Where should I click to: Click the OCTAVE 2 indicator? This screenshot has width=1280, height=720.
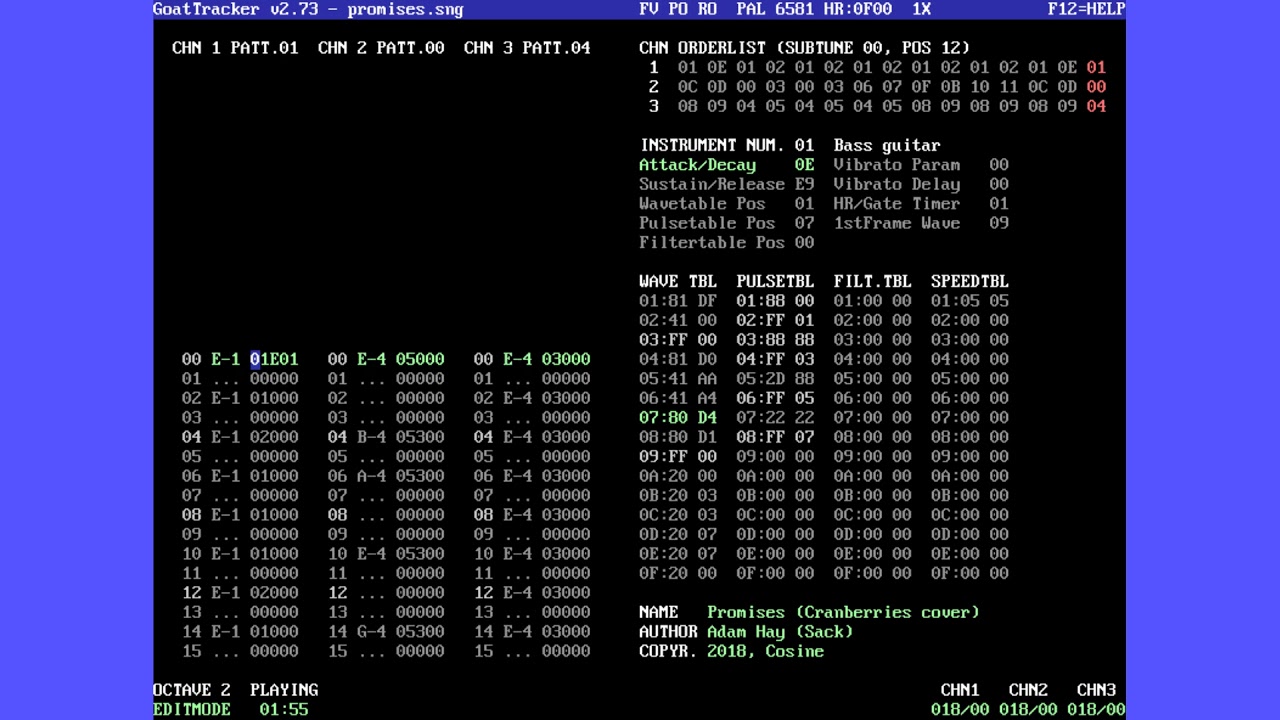(x=191, y=691)
